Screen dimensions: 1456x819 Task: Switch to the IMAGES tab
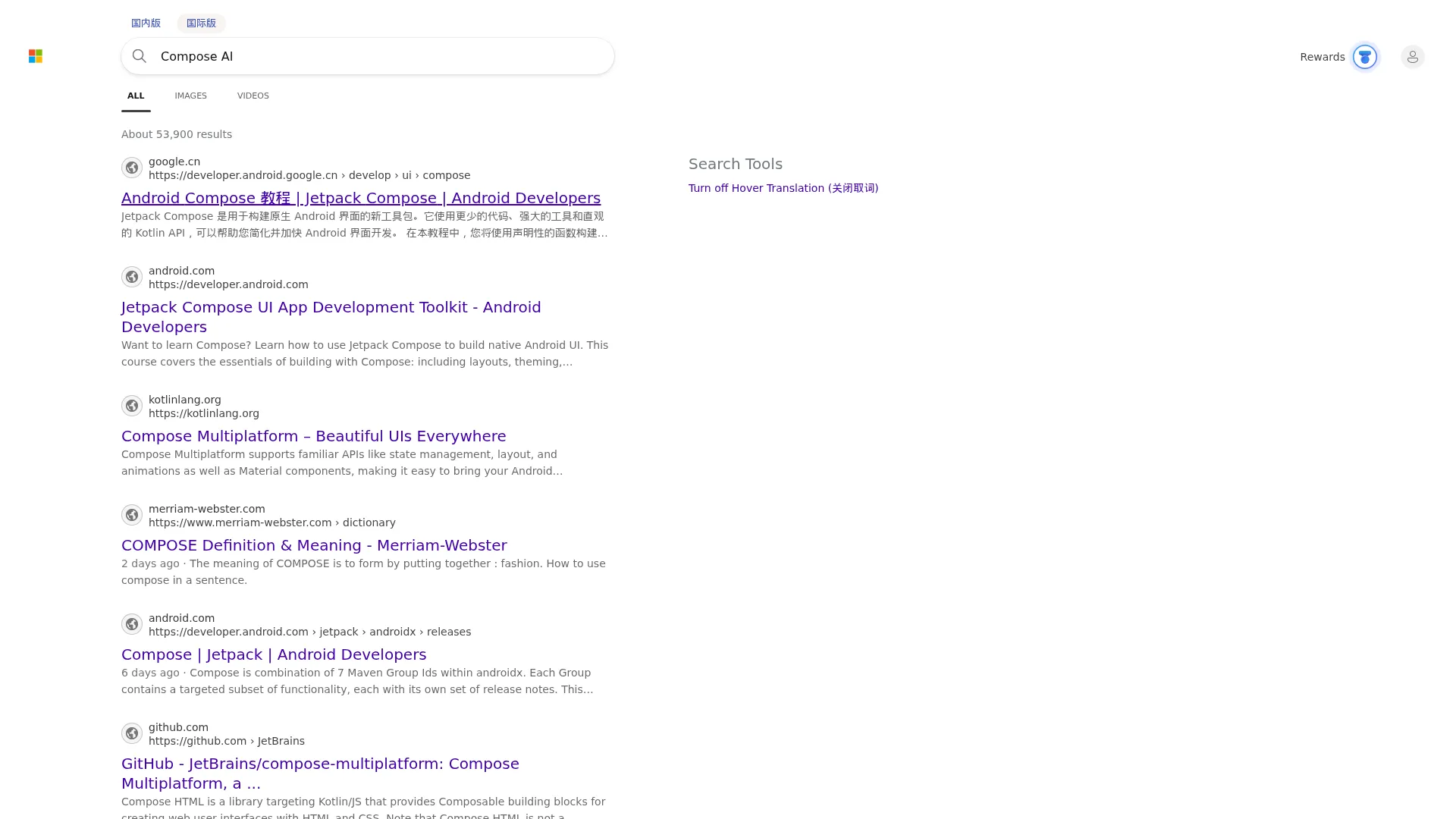click(190, 96)
